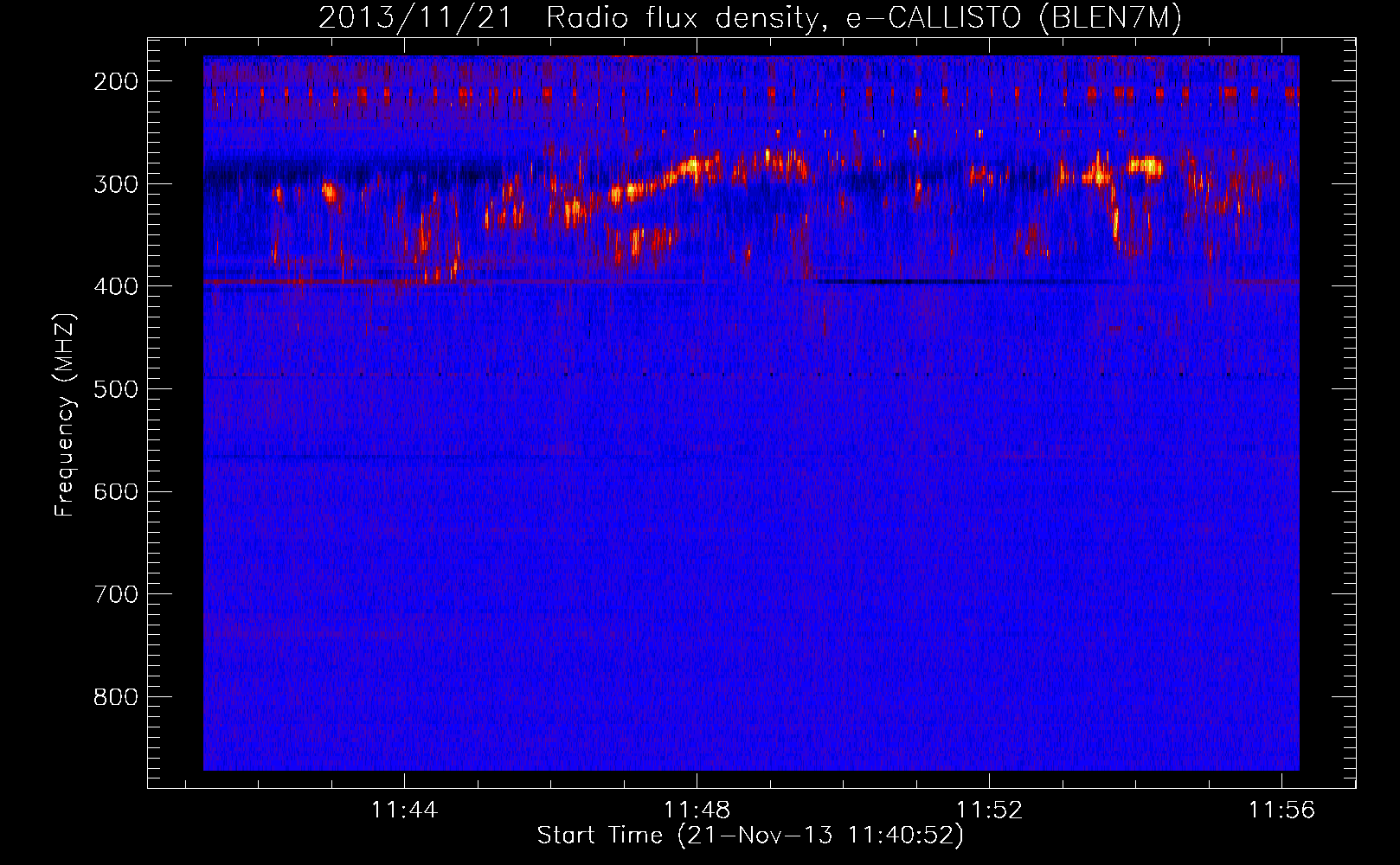1400x865 pixels.
Task: Click the 600 frequency tick label
Action: coord(116,492)
